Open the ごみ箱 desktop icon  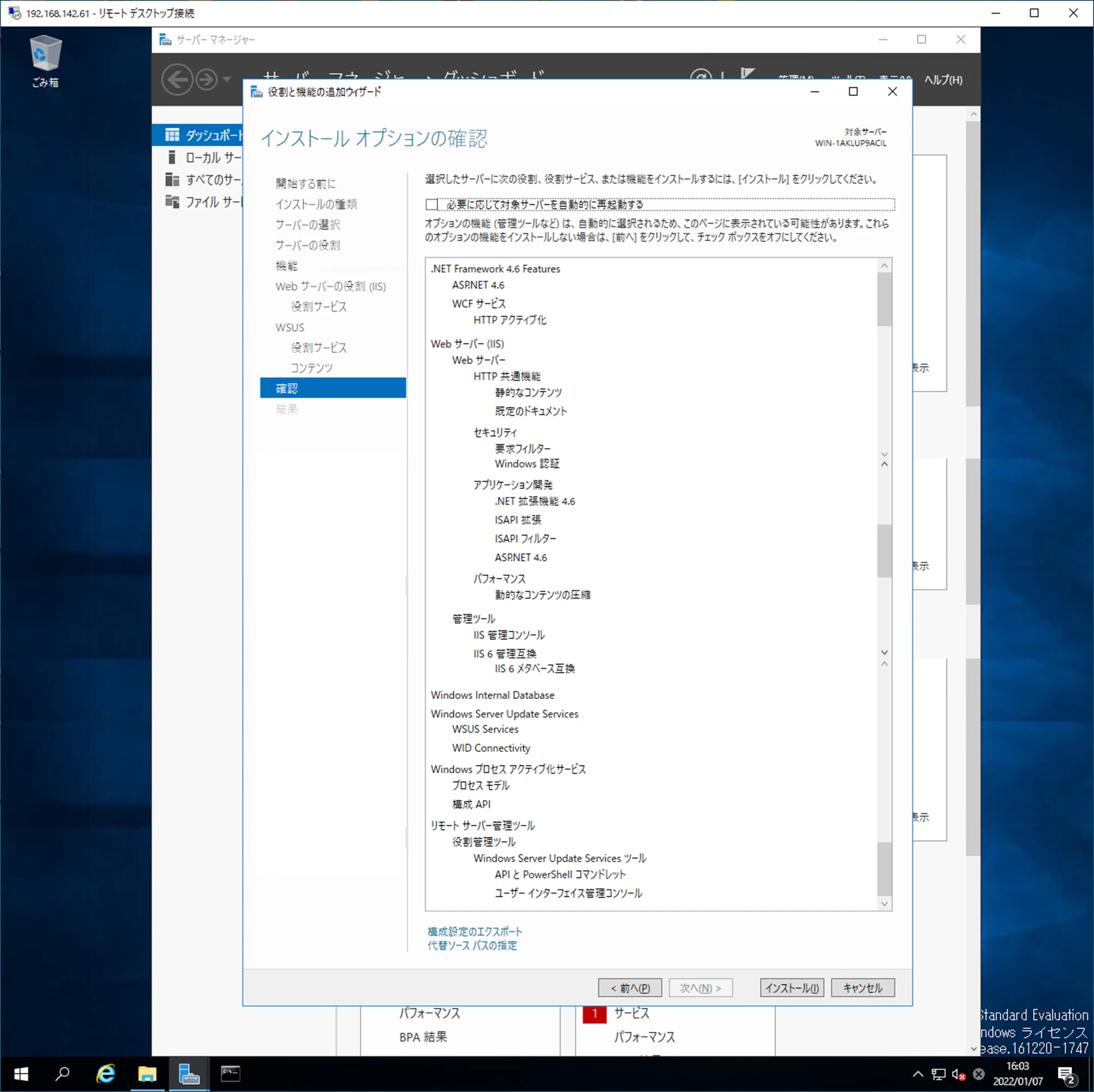click(x=45, y=61)
